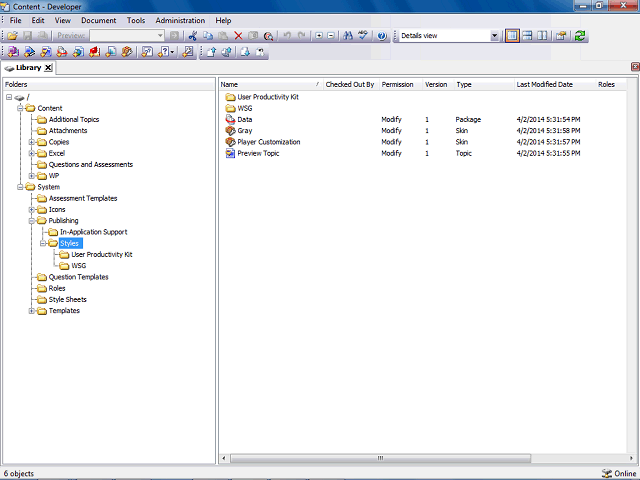
Task: Click the properties pane icon next to Refresh
Action: click(561, 36)
